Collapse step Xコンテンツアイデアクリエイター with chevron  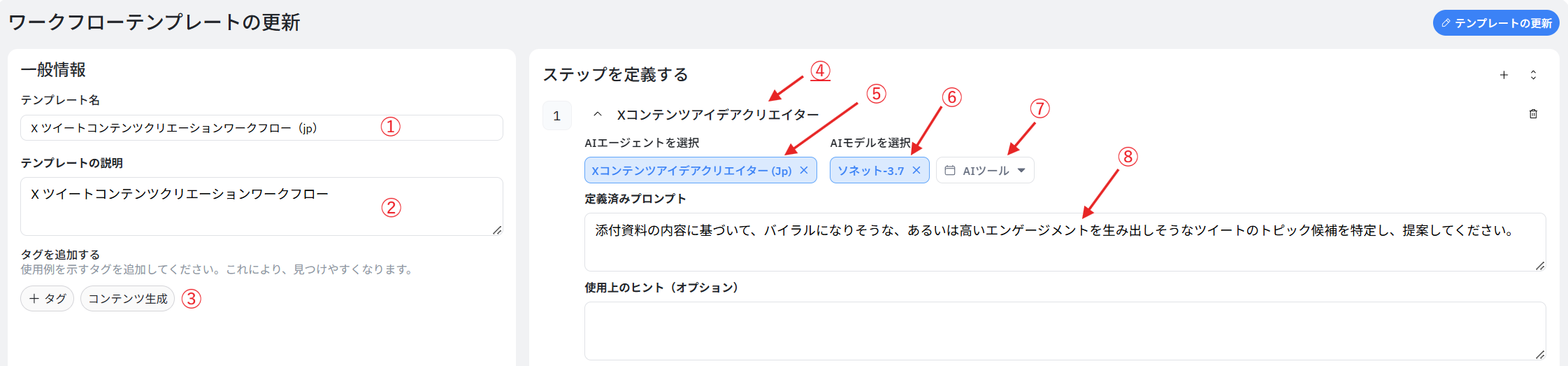[598, 114]
